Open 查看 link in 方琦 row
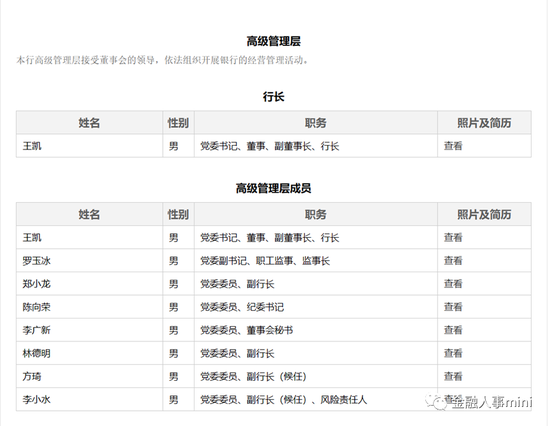 pos(453,376)
